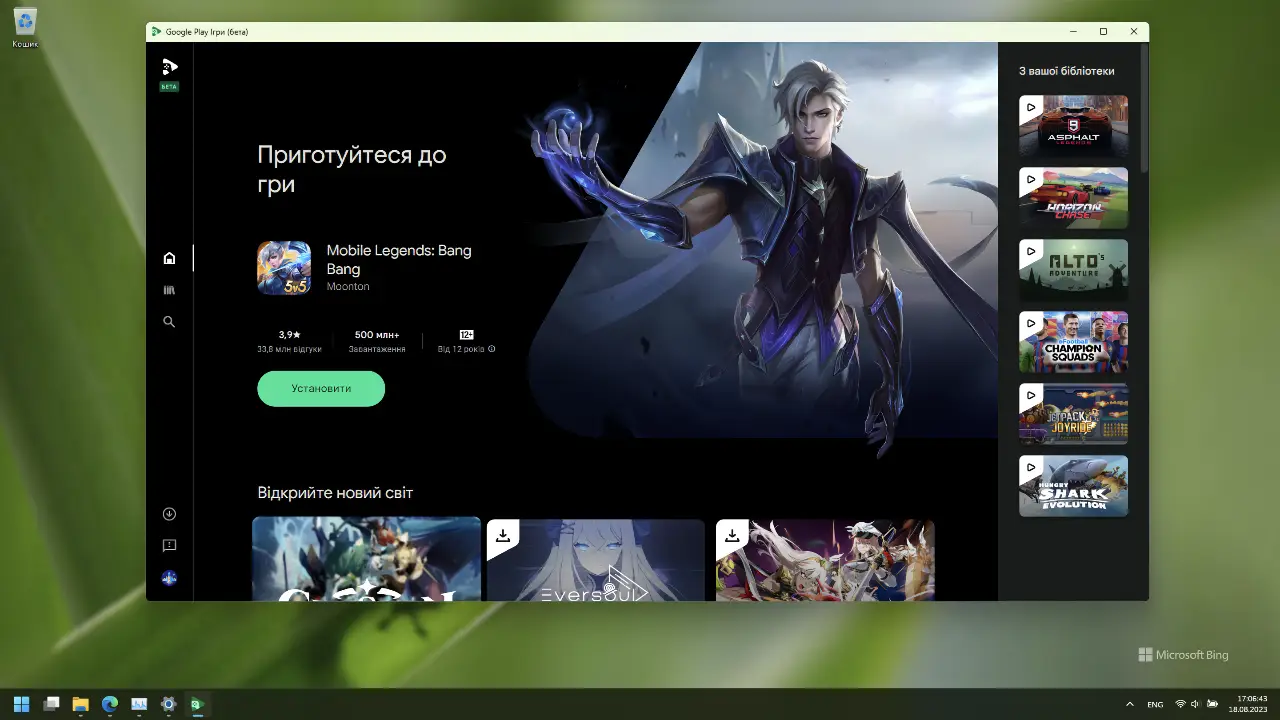Open the Library icon in sidebar

169,290
